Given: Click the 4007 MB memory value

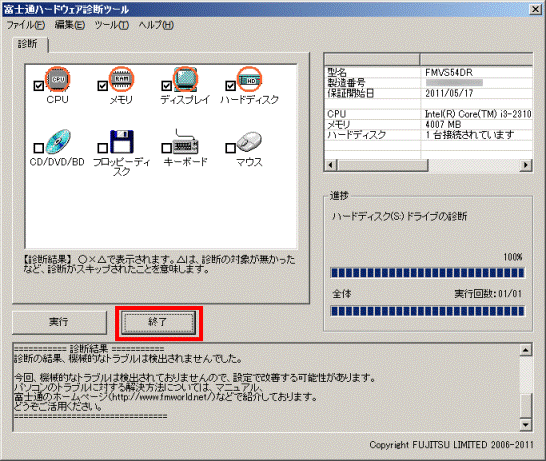Looking at the screenshot, I should point(443,124).
